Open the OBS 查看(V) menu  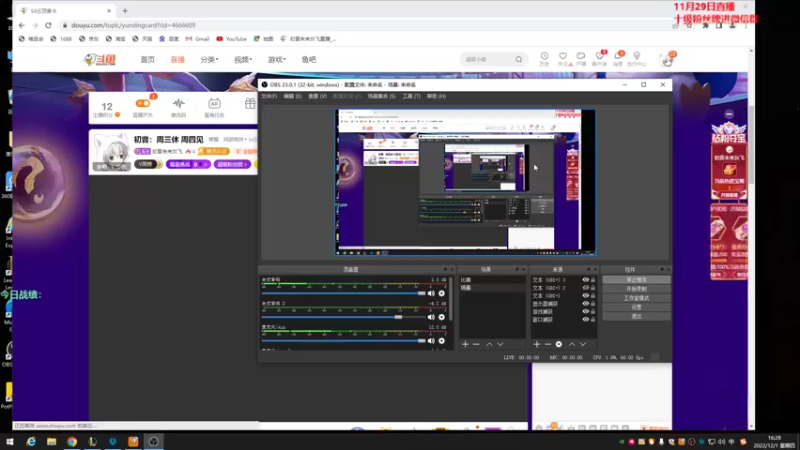tap(317, 96)
